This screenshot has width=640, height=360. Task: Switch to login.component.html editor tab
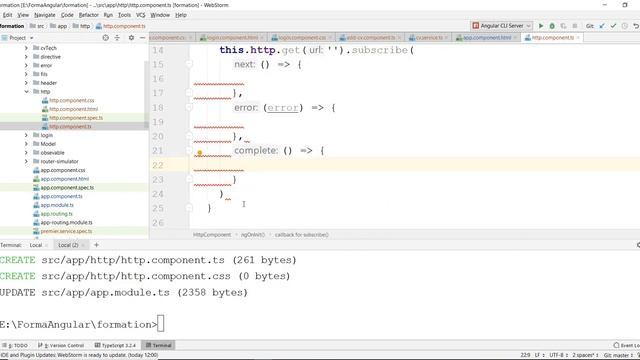232,38
